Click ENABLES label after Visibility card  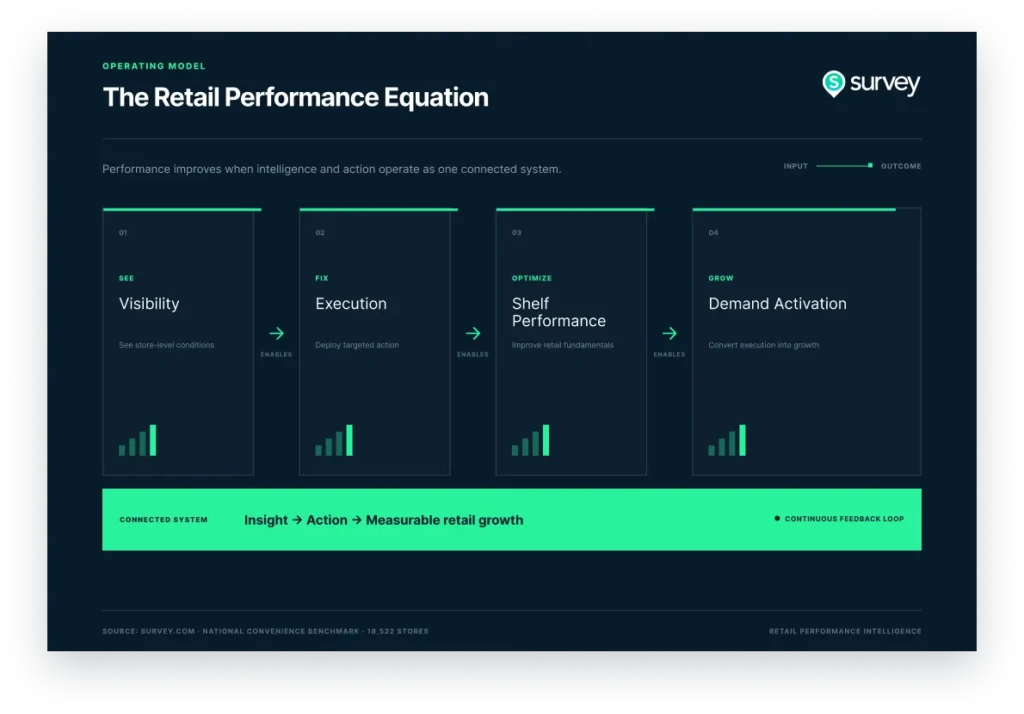[276, 355]
